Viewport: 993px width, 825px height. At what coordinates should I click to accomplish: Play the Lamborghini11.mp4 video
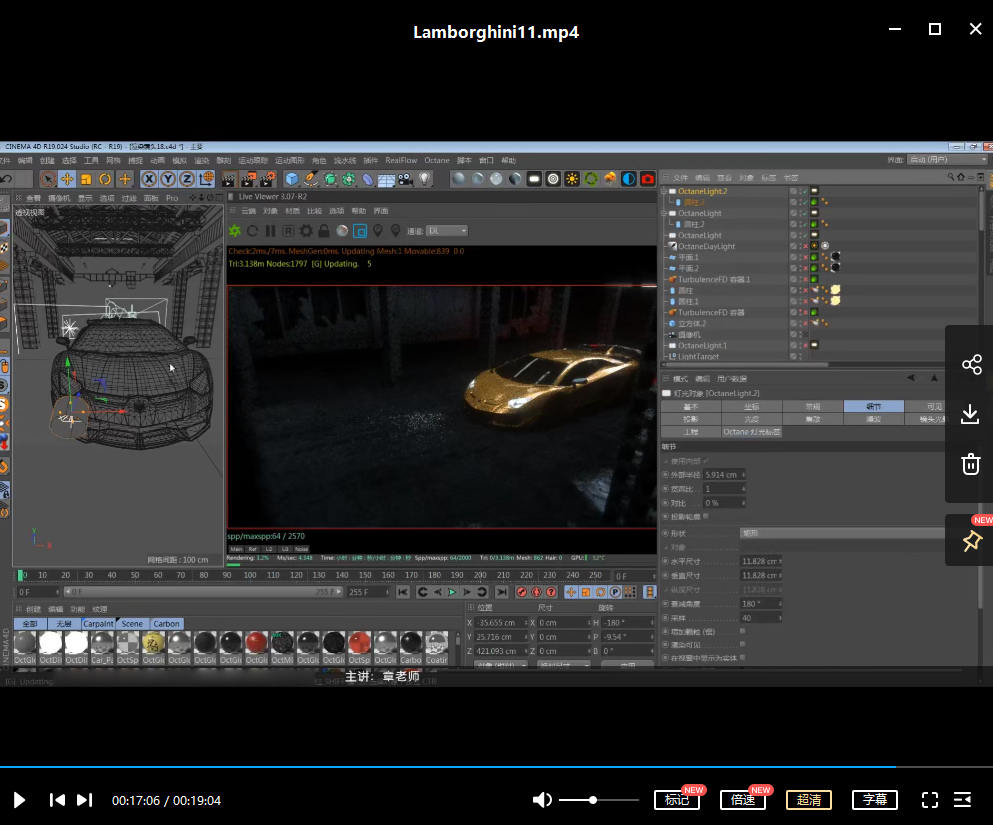click(x=19, y=800)
